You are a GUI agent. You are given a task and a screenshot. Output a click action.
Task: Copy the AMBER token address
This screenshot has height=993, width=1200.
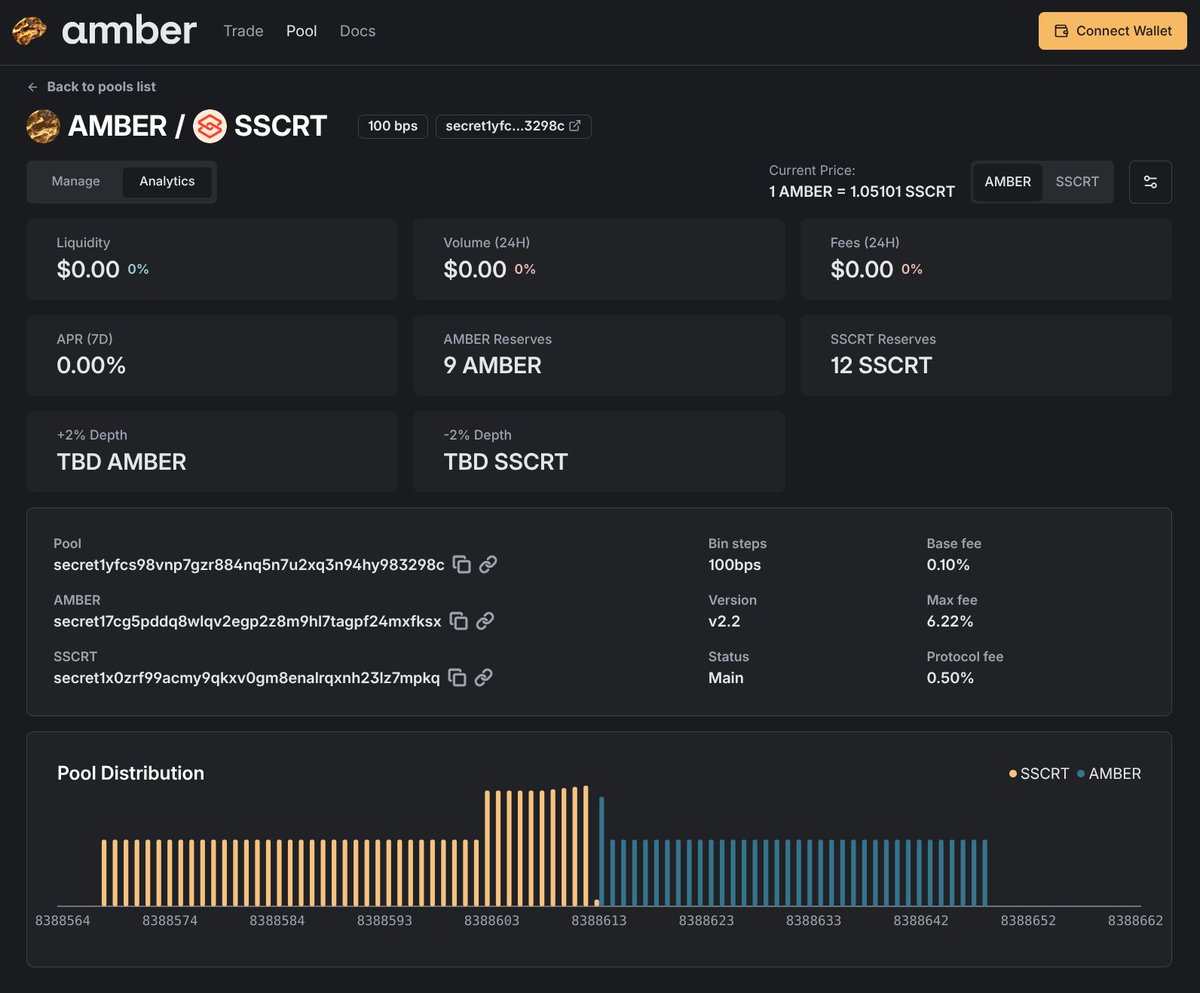[458, 621]
